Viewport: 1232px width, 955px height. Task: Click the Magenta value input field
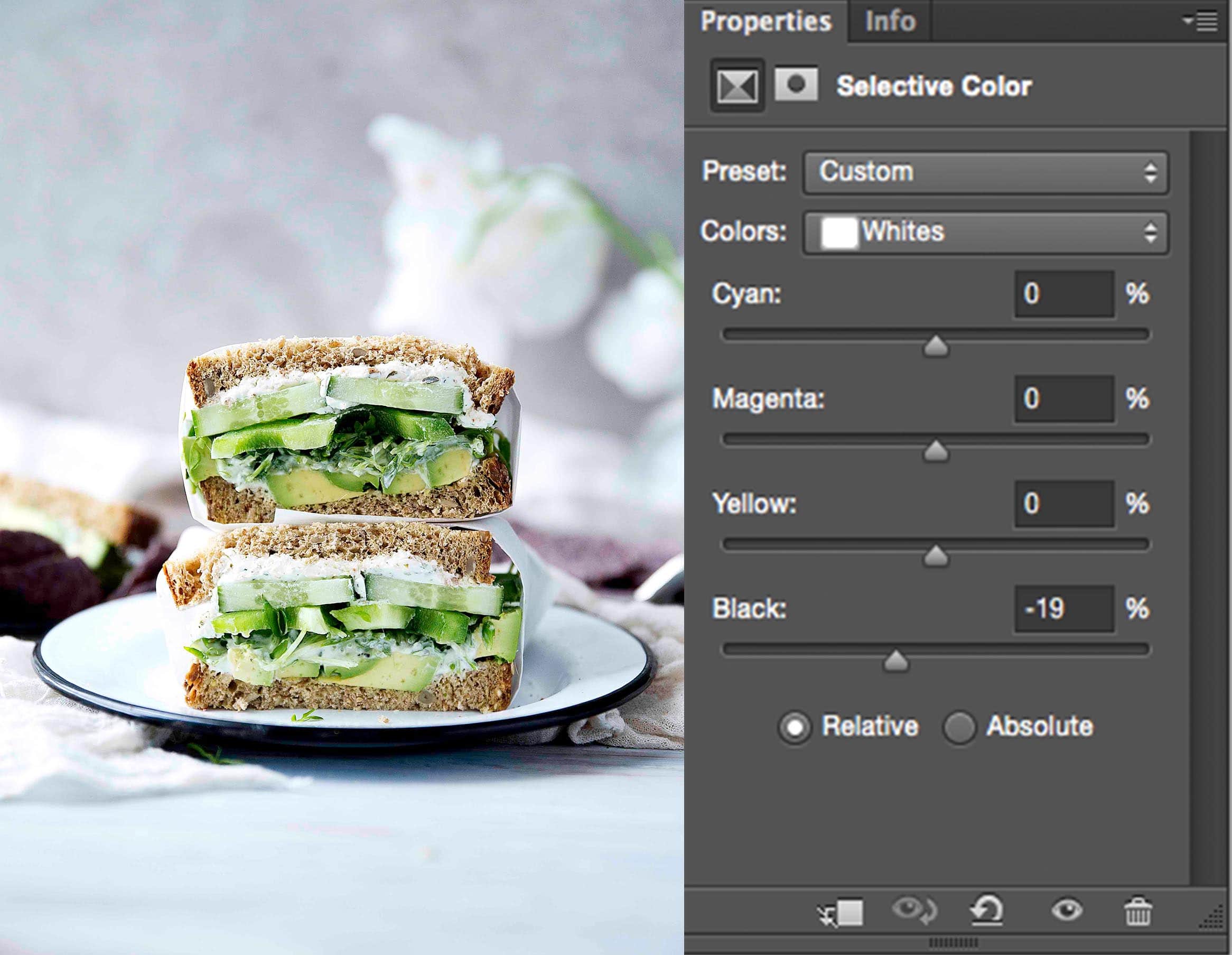tap(1064, 398)
